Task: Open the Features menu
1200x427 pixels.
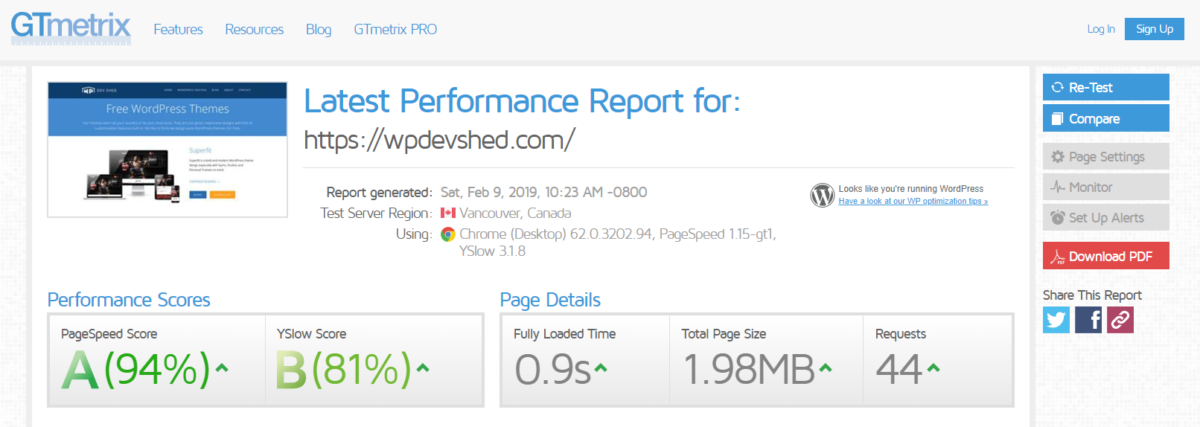Action: pyautogui.click(x=178, y=29)
